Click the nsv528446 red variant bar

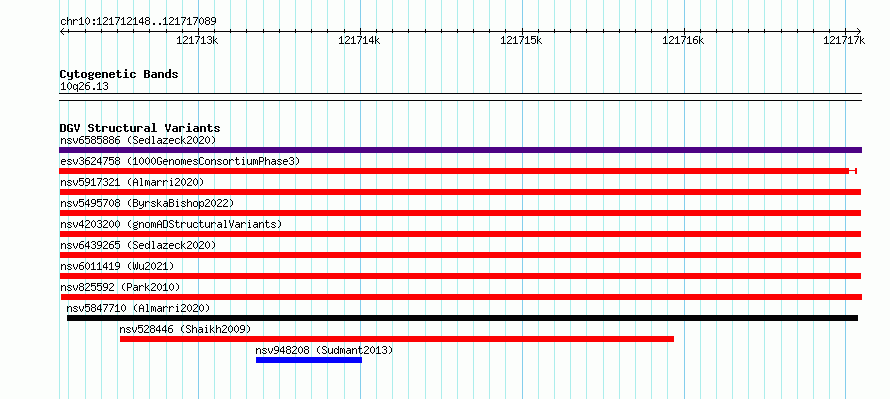point(397,339)
